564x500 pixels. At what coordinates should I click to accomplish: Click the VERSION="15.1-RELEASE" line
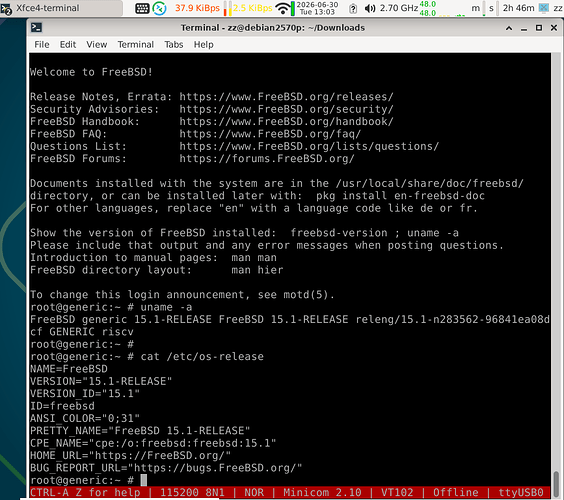tap(101, 381)
